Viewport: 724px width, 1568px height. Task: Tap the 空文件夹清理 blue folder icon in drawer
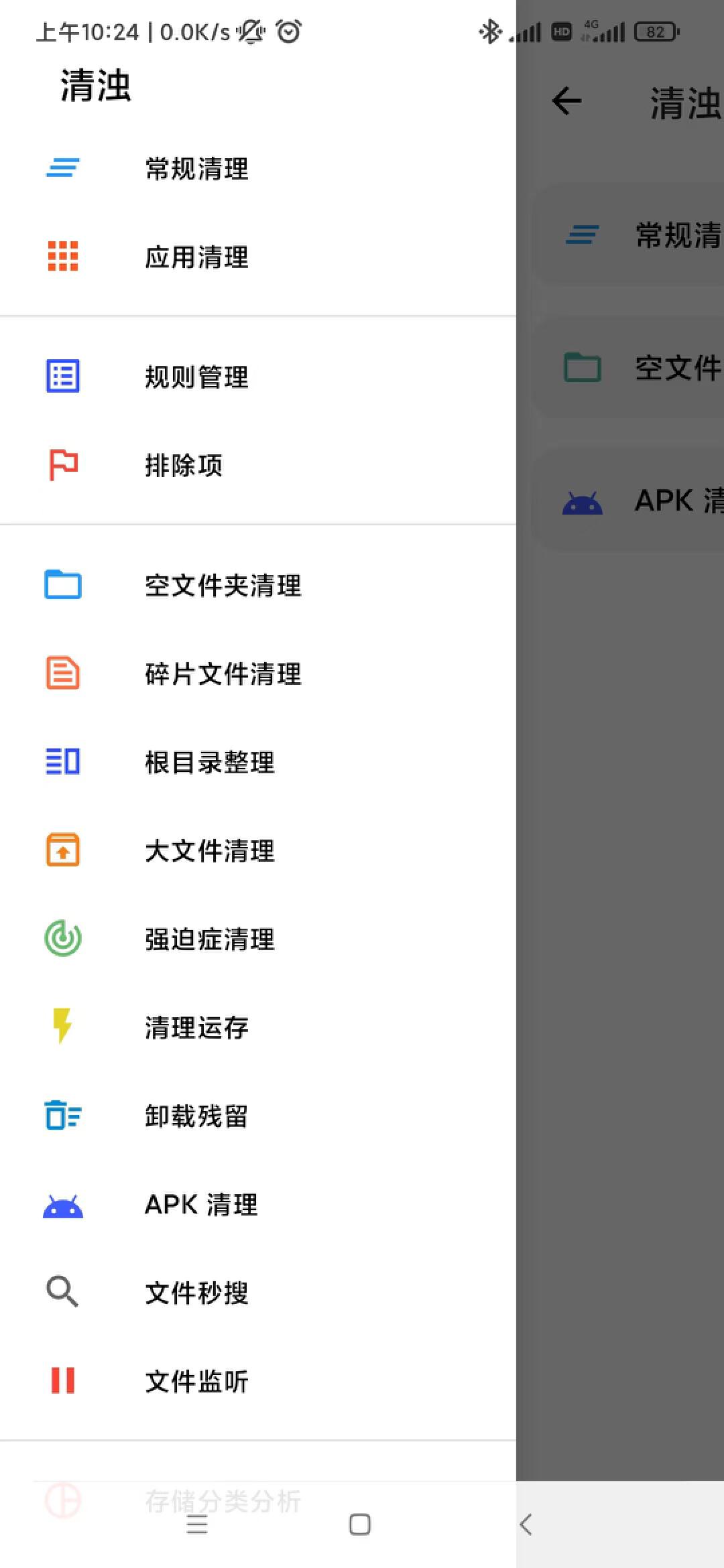(63, 584)
